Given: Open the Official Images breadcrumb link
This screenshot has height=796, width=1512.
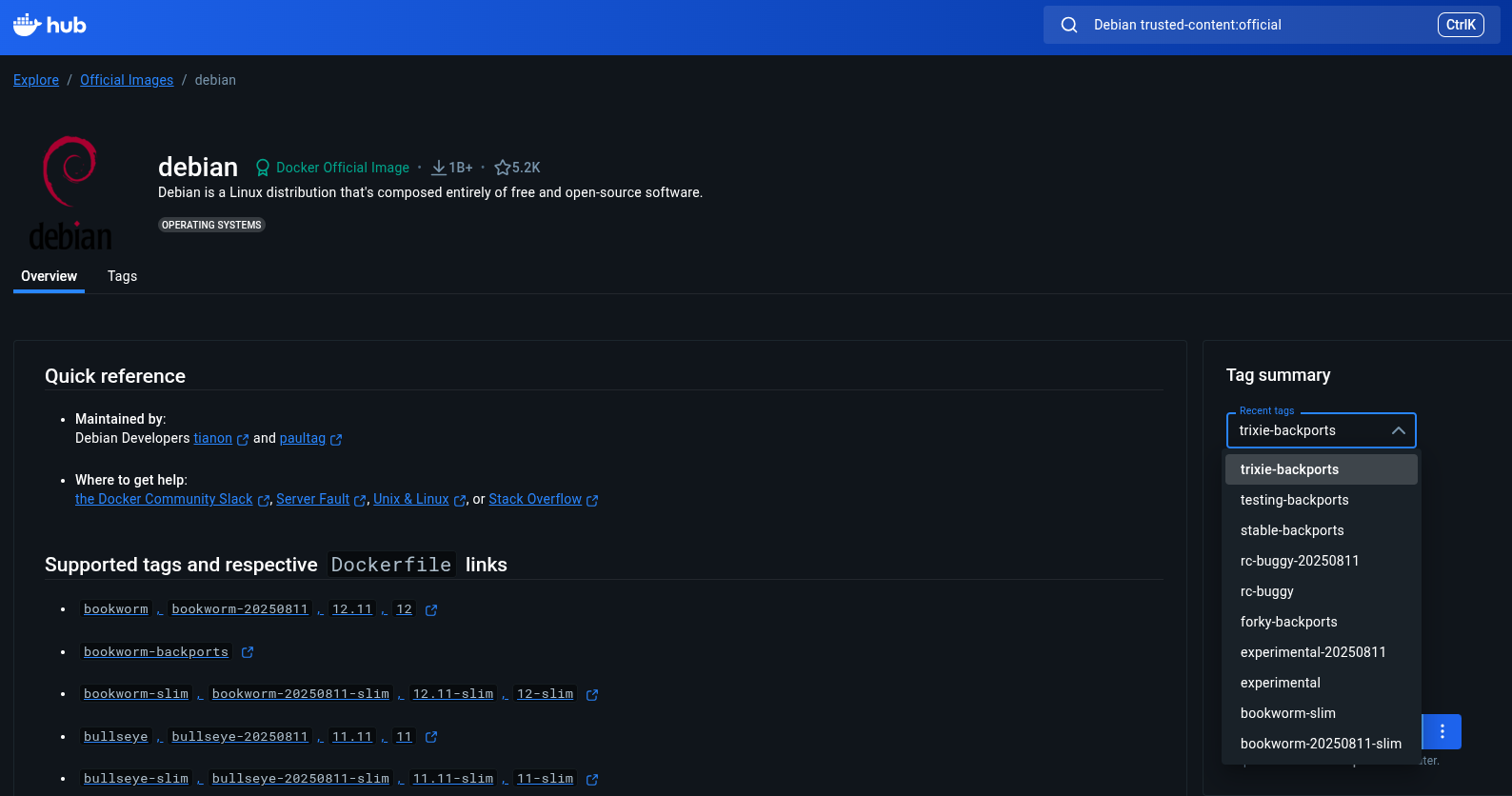Looking at the screenshot, I should tap(127, 80).
